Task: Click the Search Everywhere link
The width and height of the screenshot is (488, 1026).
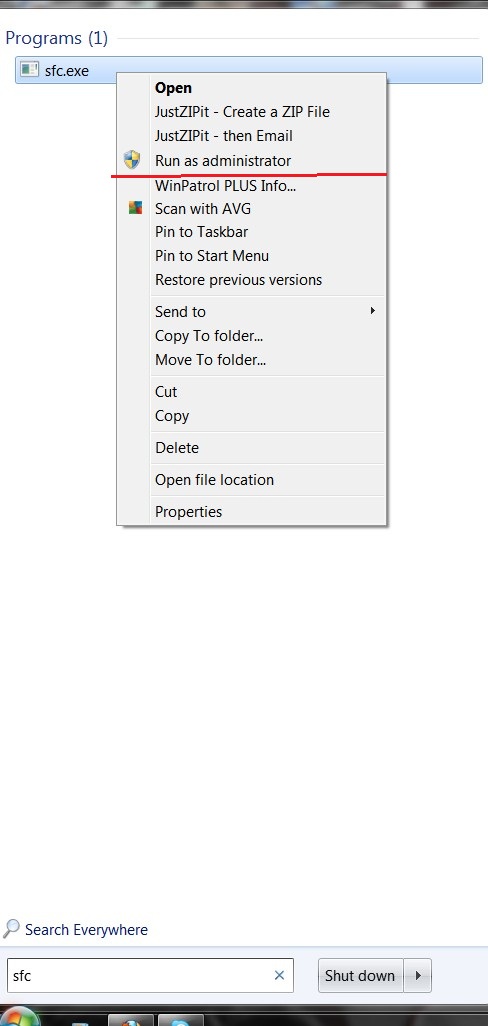Action: [86, 930]
